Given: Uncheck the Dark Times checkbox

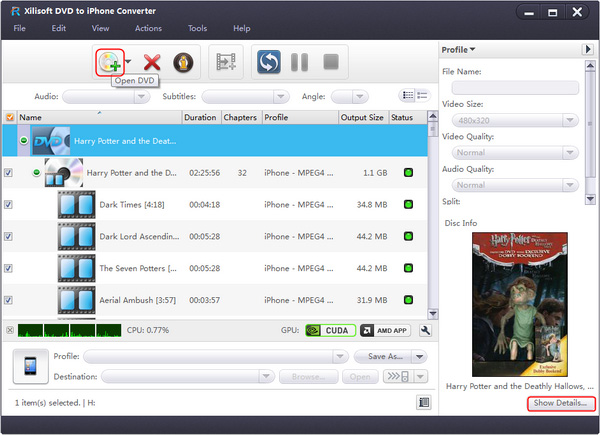Looking at the screenshot, I should (8, 204).
